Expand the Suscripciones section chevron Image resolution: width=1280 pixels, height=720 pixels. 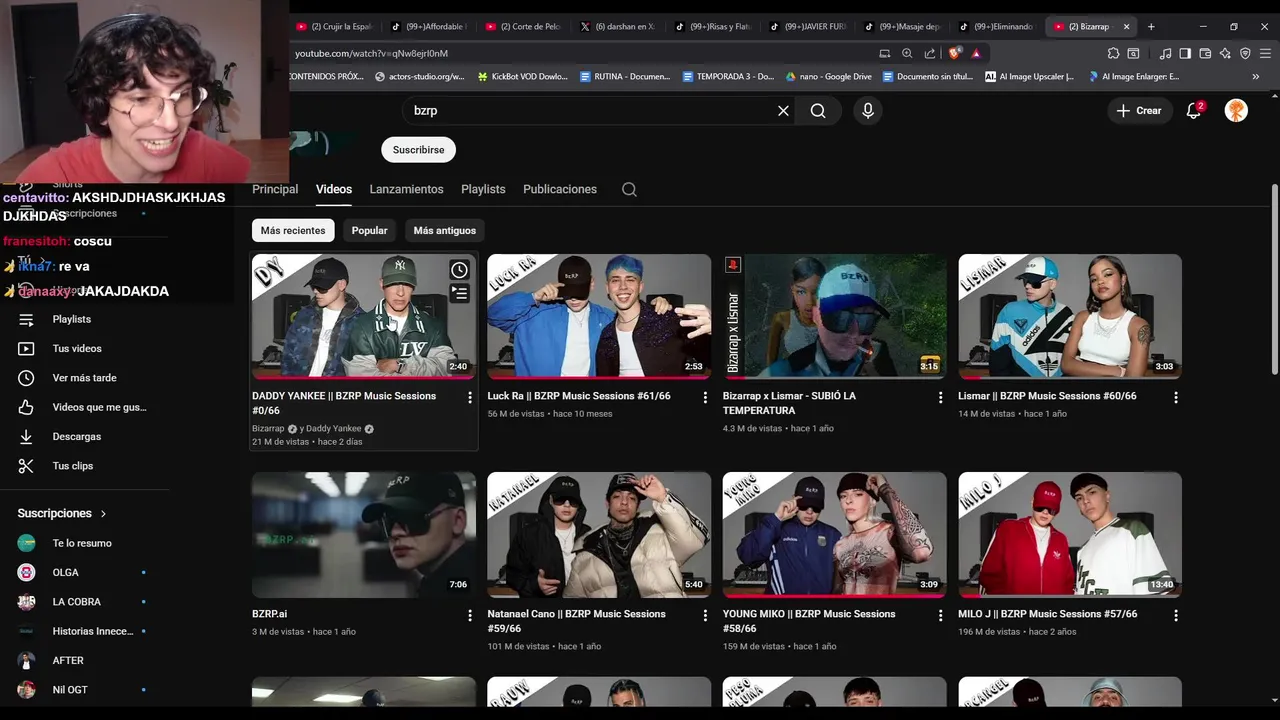103,513
